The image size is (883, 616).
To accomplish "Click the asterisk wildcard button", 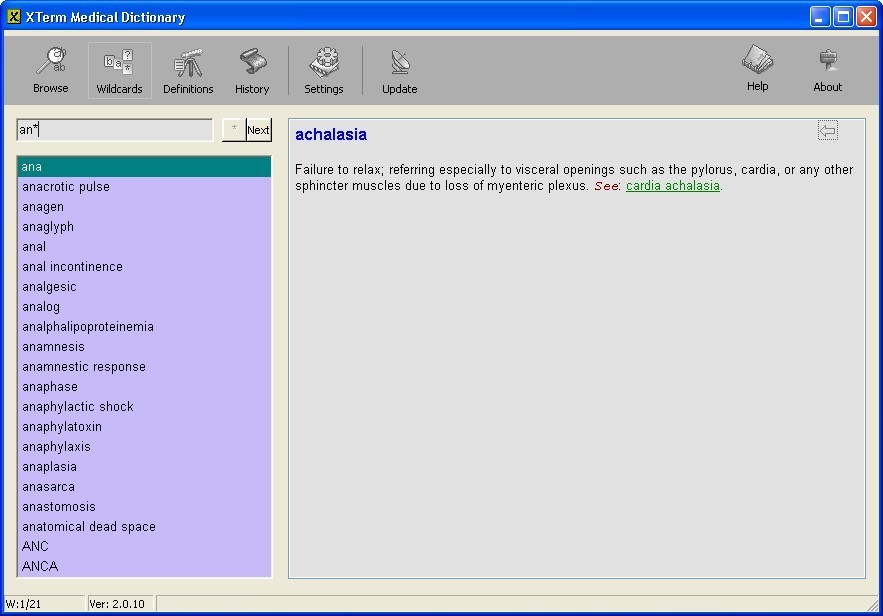I will [x=234, y=130].
